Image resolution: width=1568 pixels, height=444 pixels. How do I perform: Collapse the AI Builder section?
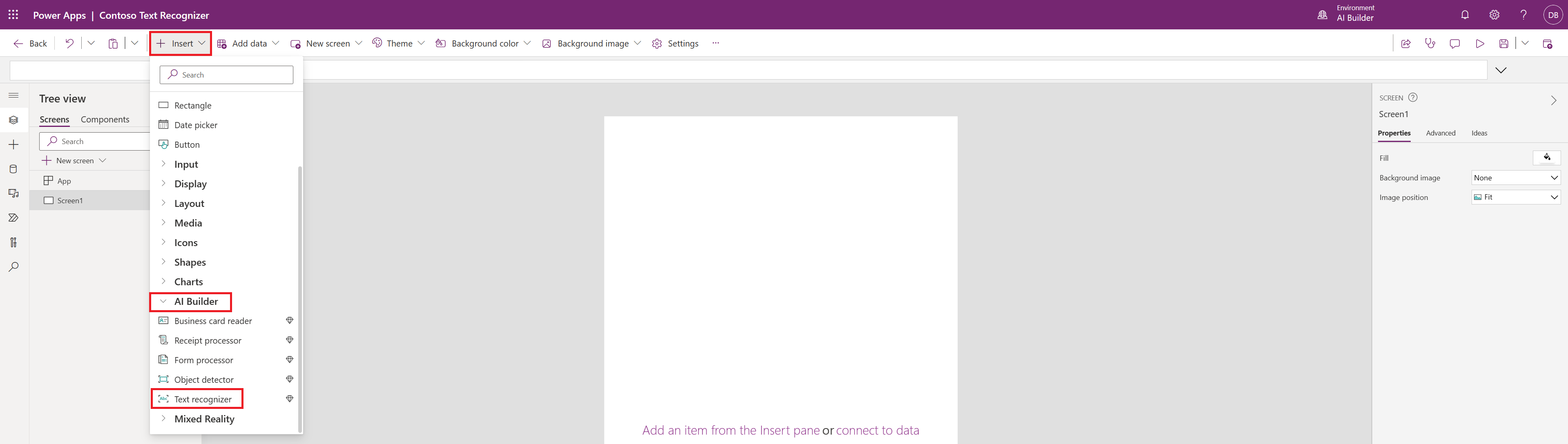[163, 301]
